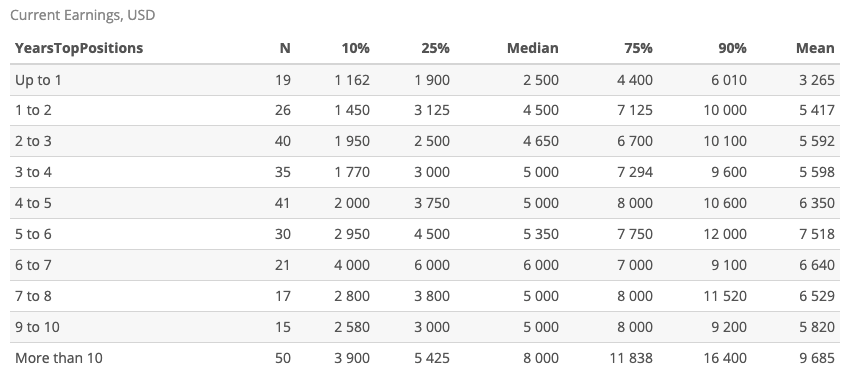The width and height of the screenshot is (848, 381).
Task: Click the "More than 10" row label
Action: tap(58, 358)
